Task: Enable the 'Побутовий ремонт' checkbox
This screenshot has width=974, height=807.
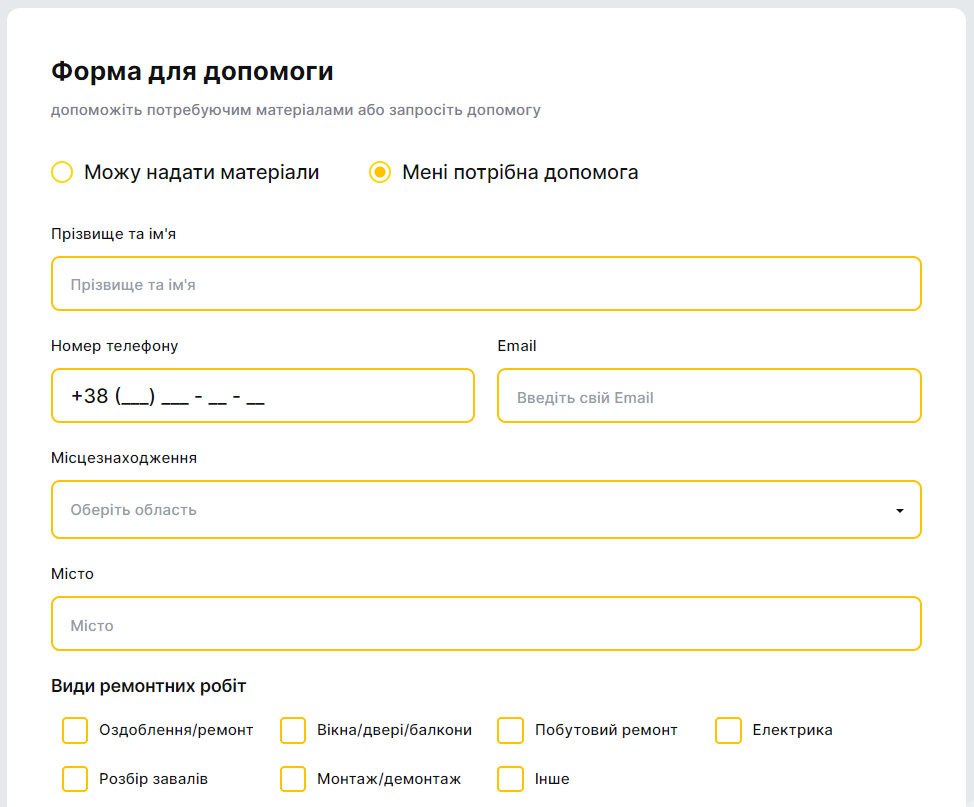Action: 511,730
